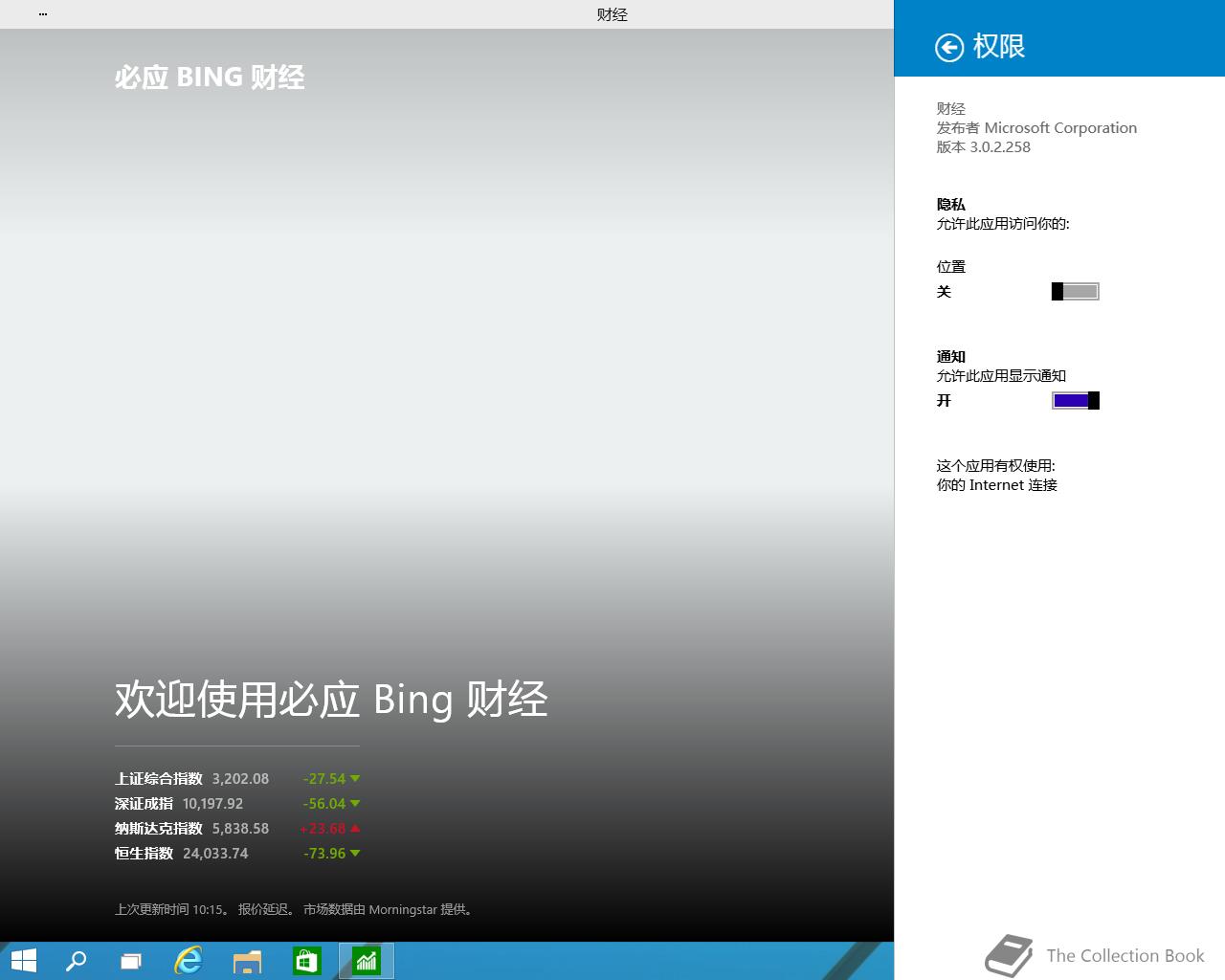Viewport: 1225px width, 980px height.
Task: Go back from the 权限 panel
Action: pos(948,47)
